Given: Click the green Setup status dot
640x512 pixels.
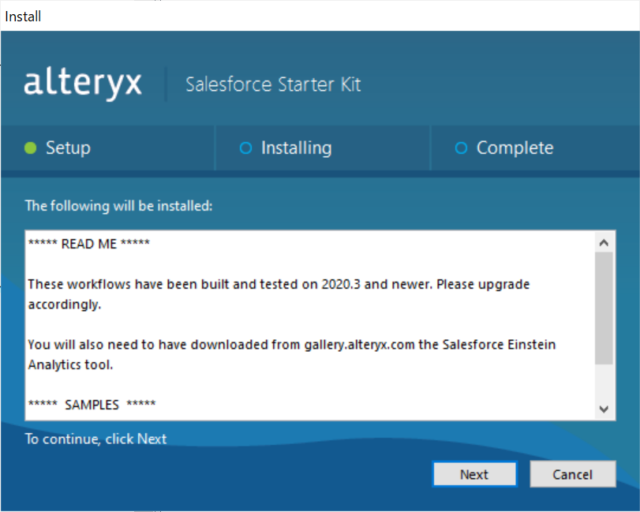Looking at the screenshot, I should pos(31,148).
